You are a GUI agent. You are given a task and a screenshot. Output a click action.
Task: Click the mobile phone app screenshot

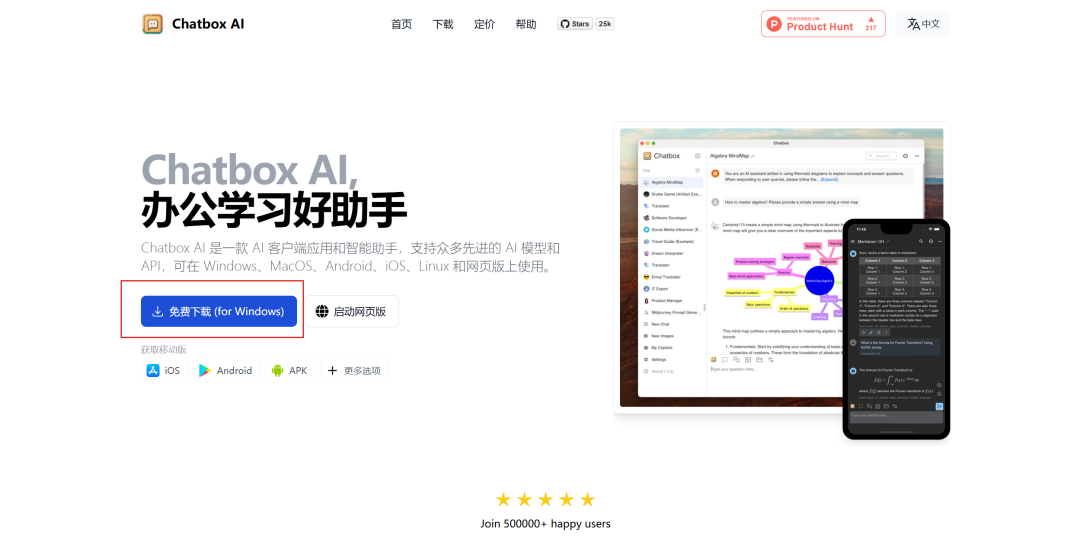pyautogui.click(x=896, y=329)
